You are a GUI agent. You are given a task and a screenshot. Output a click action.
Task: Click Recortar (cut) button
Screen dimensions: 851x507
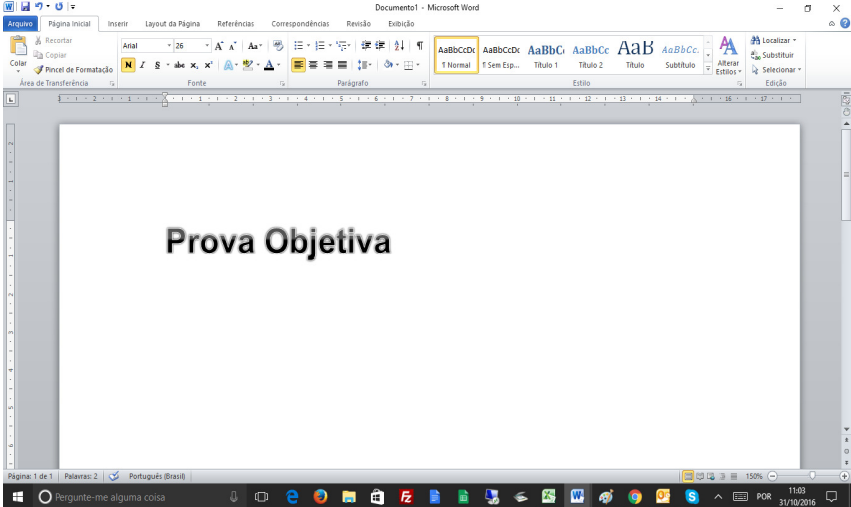53,40
